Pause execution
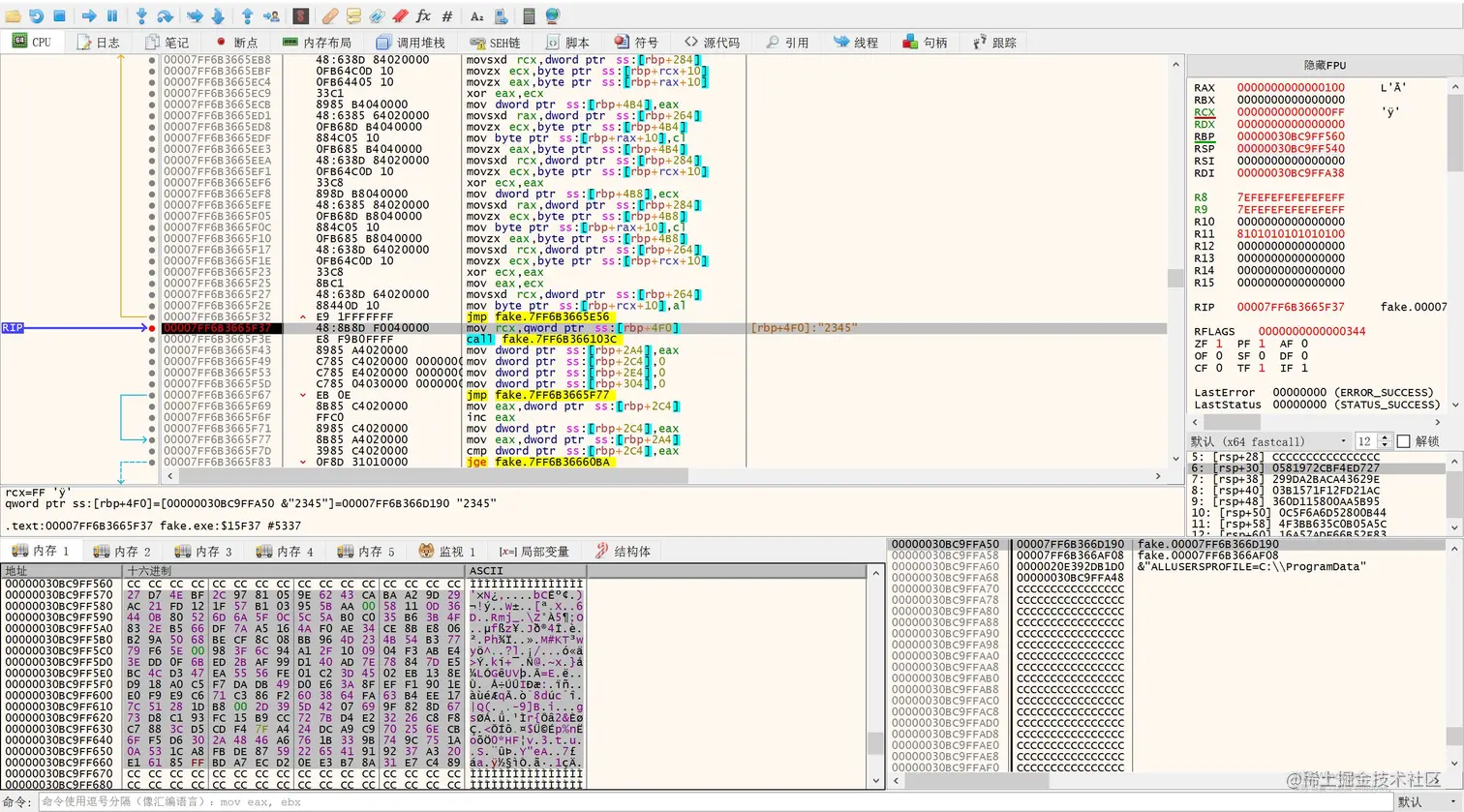Screen dimensions: 1464x812 tap(112, 16)
